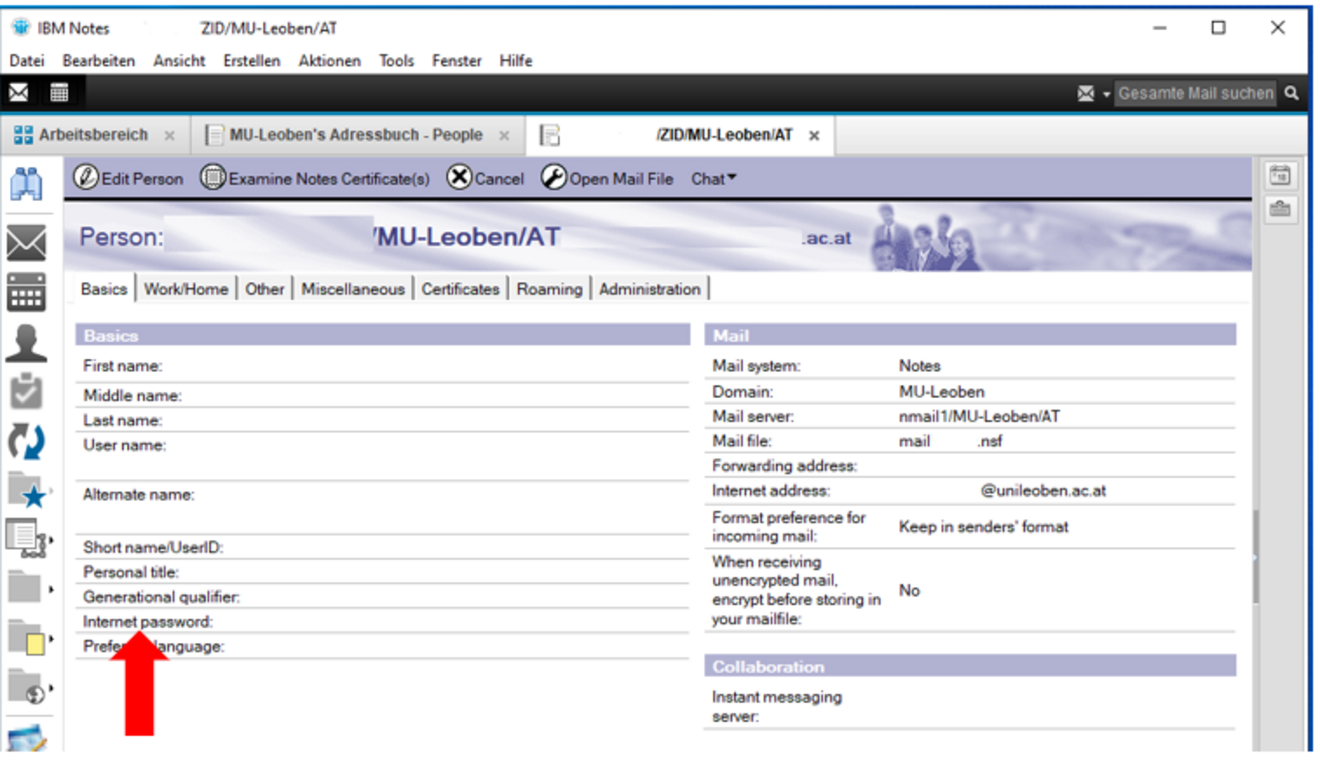The width and height of the screenshot is (1320, 762).
Task: Click the Edit Person button
Action: [x=129, y=179]
